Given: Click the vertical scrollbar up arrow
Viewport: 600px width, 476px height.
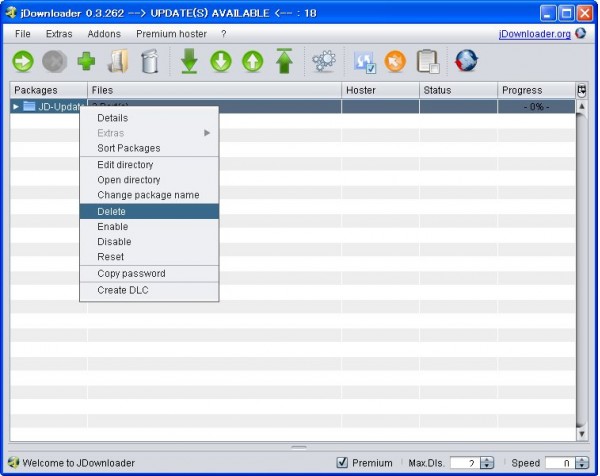Looking at the screenshot, I should click(x=581, y=106).
